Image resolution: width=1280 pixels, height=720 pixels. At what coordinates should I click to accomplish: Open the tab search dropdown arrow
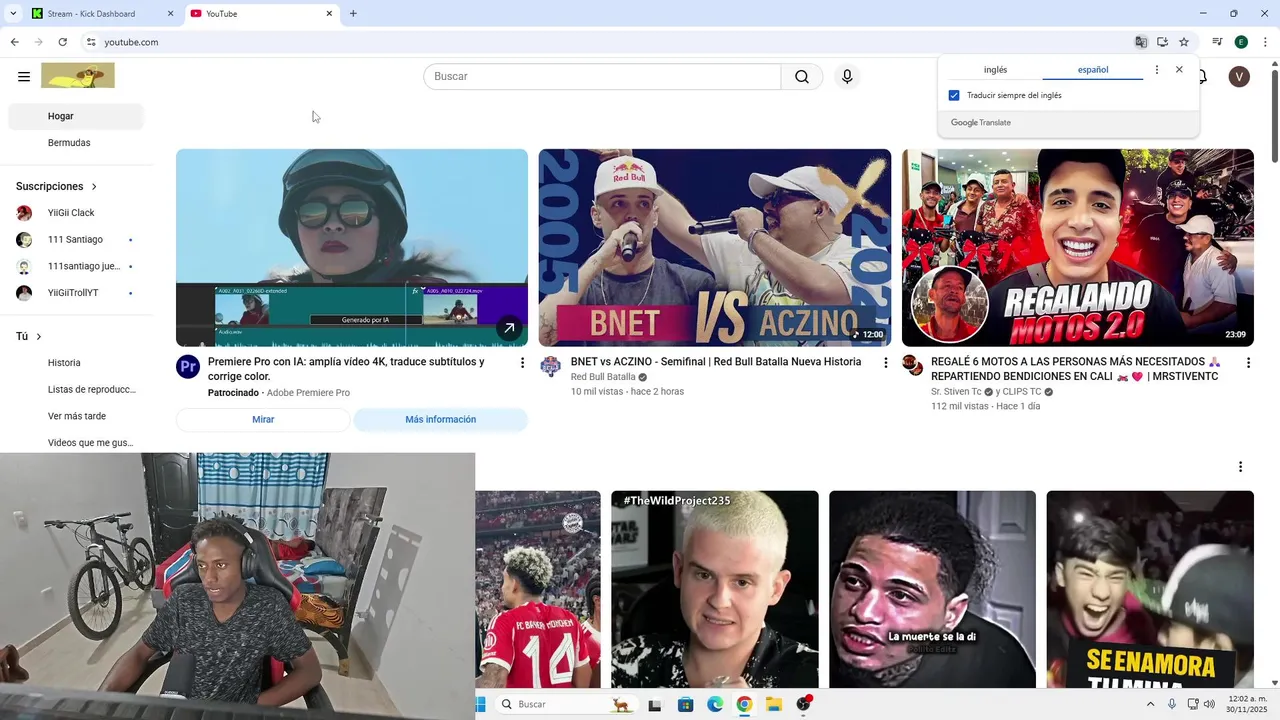tap(13, 14)
